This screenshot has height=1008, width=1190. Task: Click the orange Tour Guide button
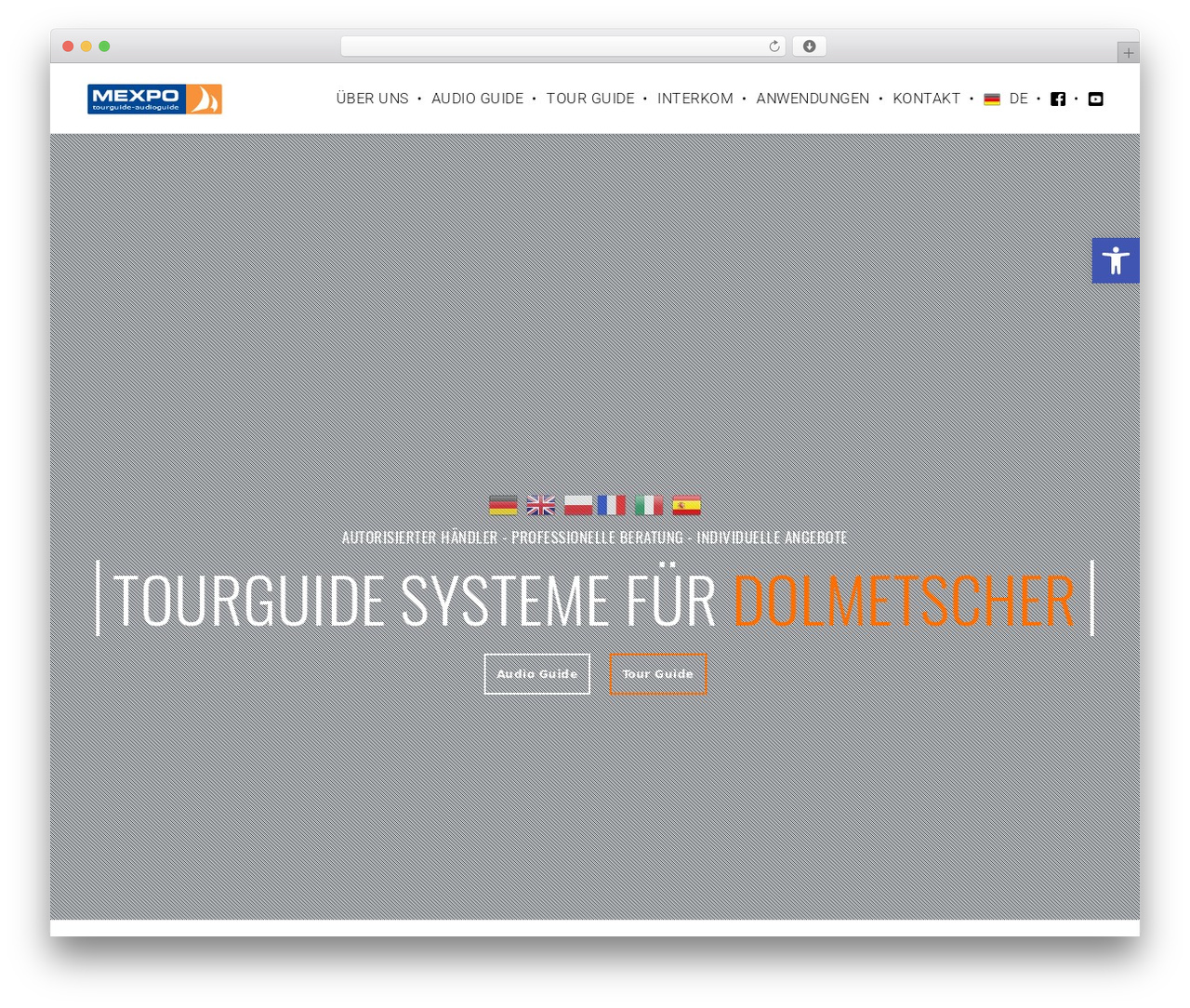[x=658, y=674]
